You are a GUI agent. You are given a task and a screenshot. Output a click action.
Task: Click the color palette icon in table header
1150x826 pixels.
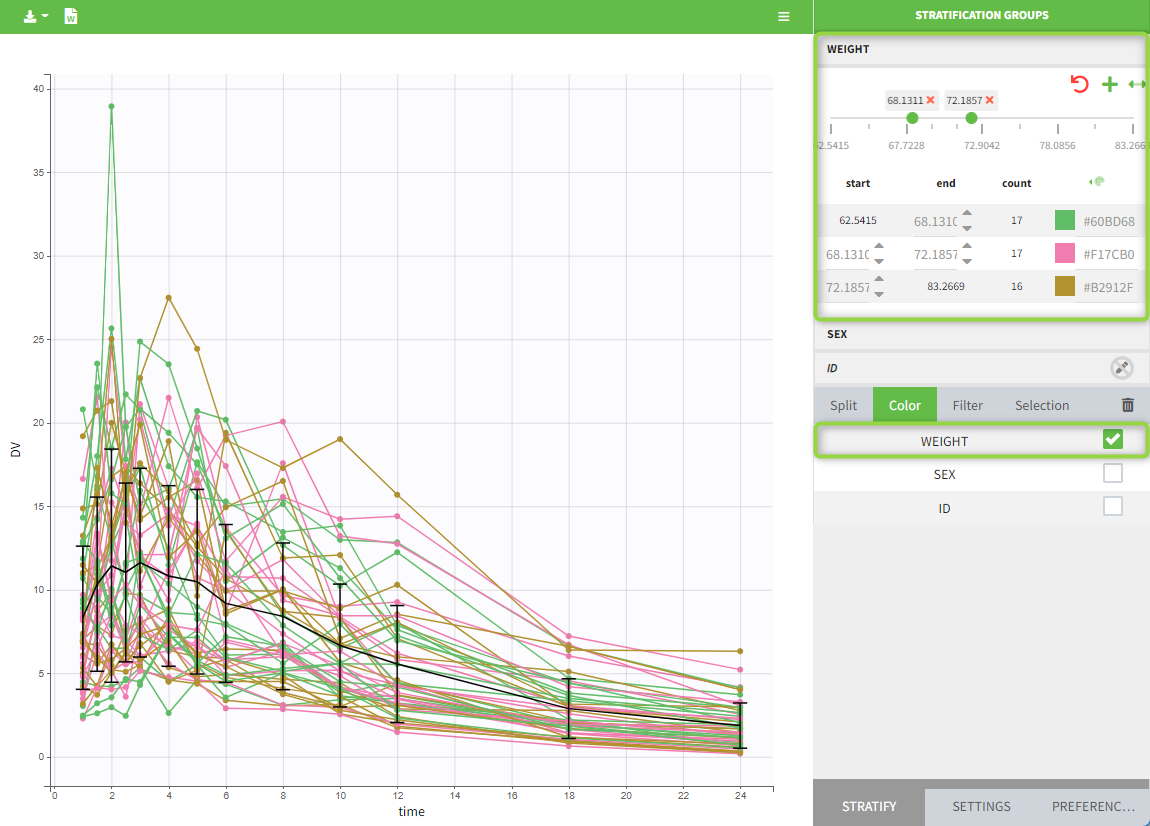1096,182
